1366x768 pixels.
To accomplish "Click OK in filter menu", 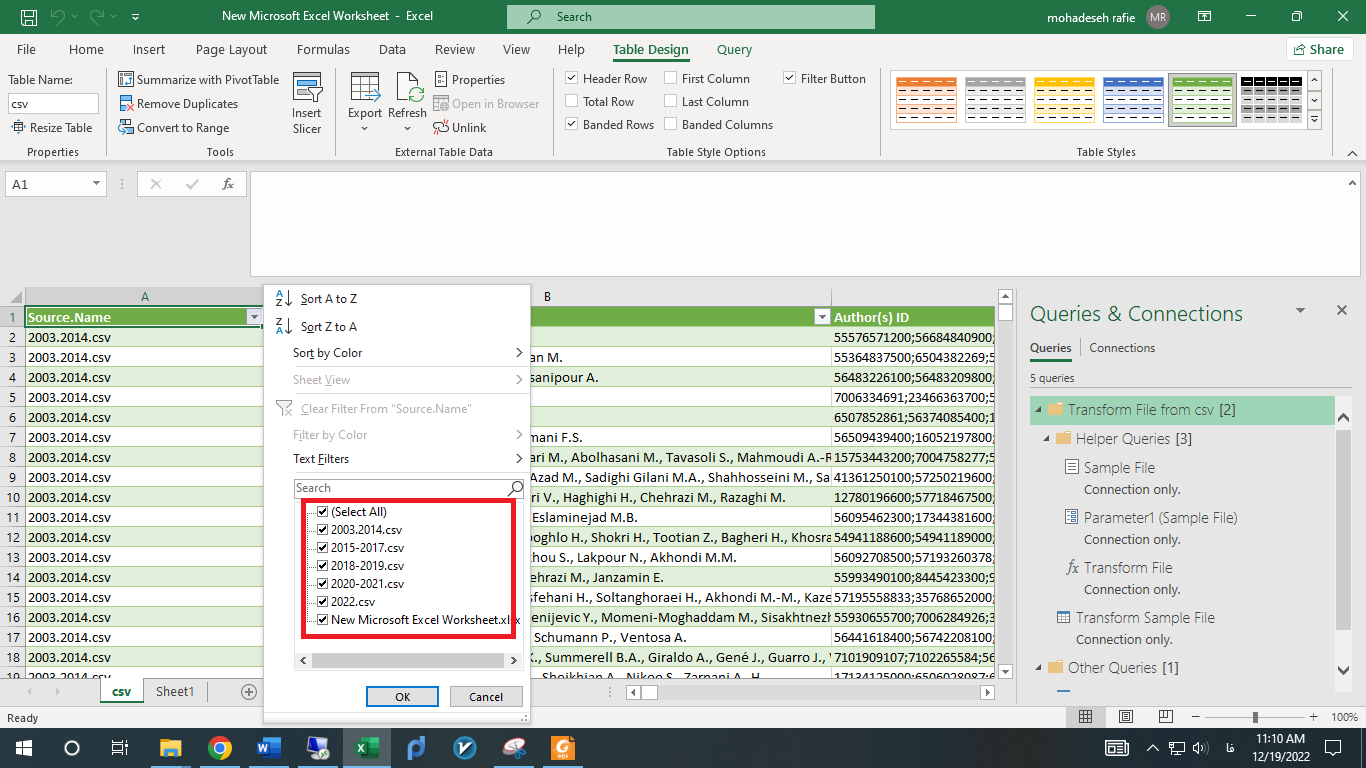I will [x=402, y=697].
